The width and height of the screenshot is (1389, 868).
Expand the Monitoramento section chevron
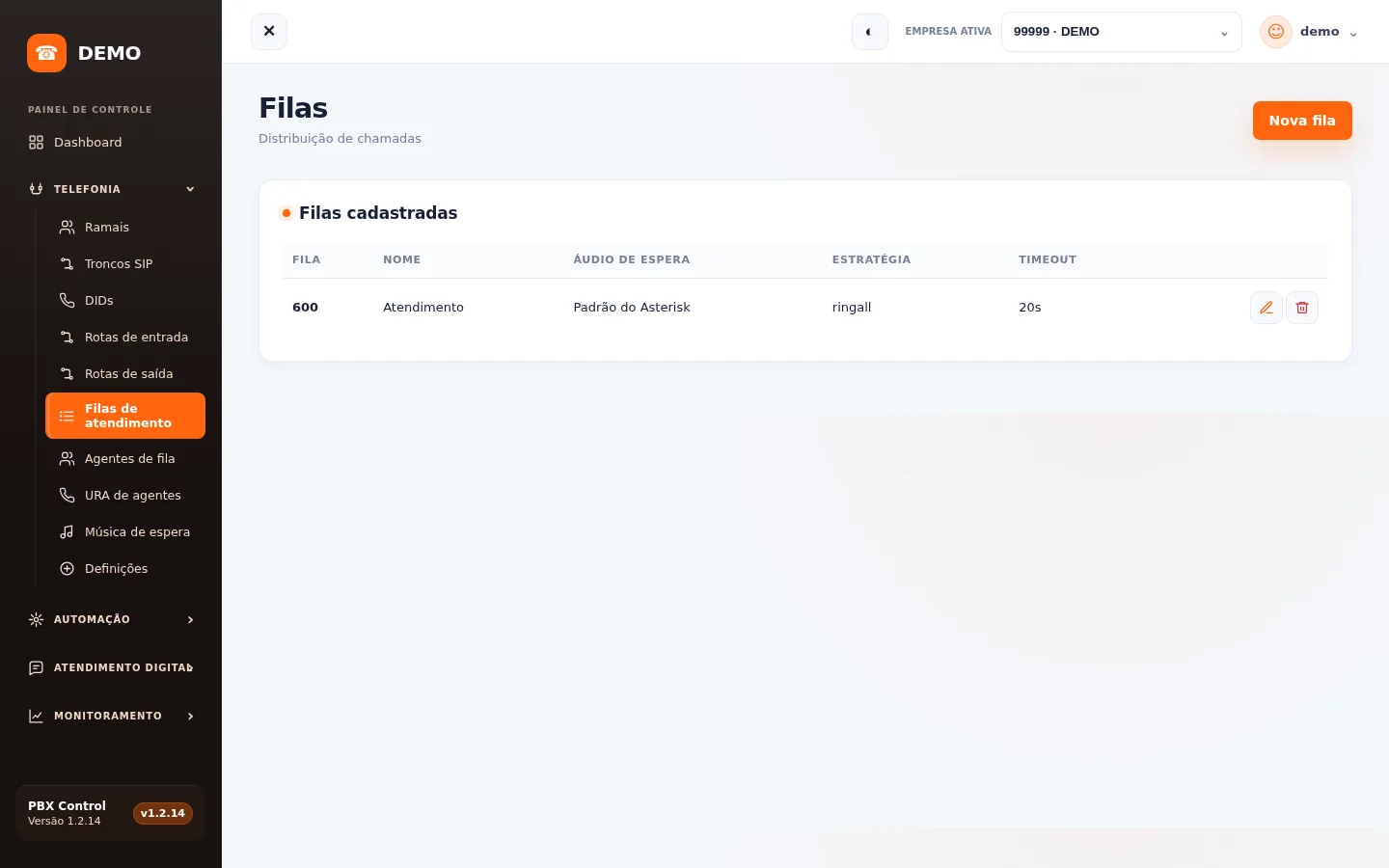point(190,717)
